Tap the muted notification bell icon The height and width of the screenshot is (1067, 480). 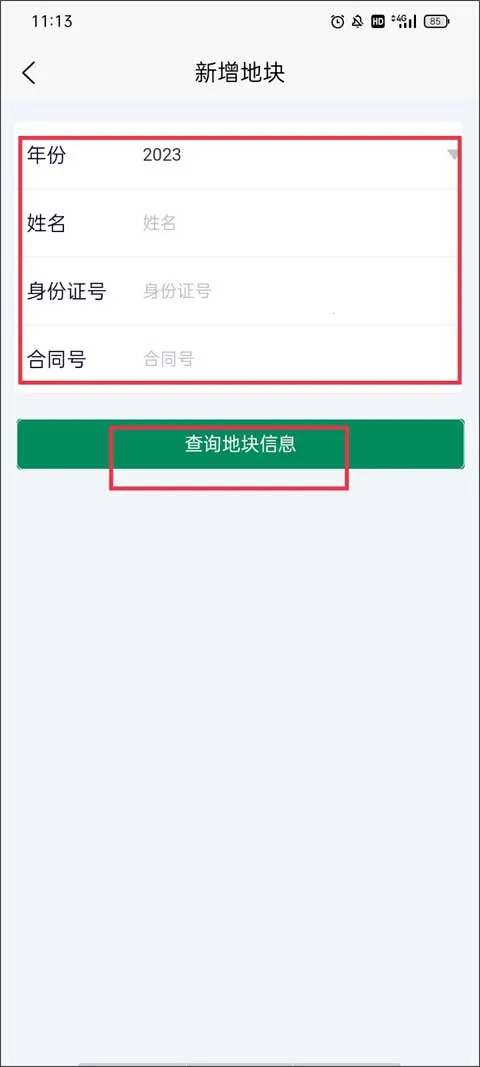pos(357,22)
